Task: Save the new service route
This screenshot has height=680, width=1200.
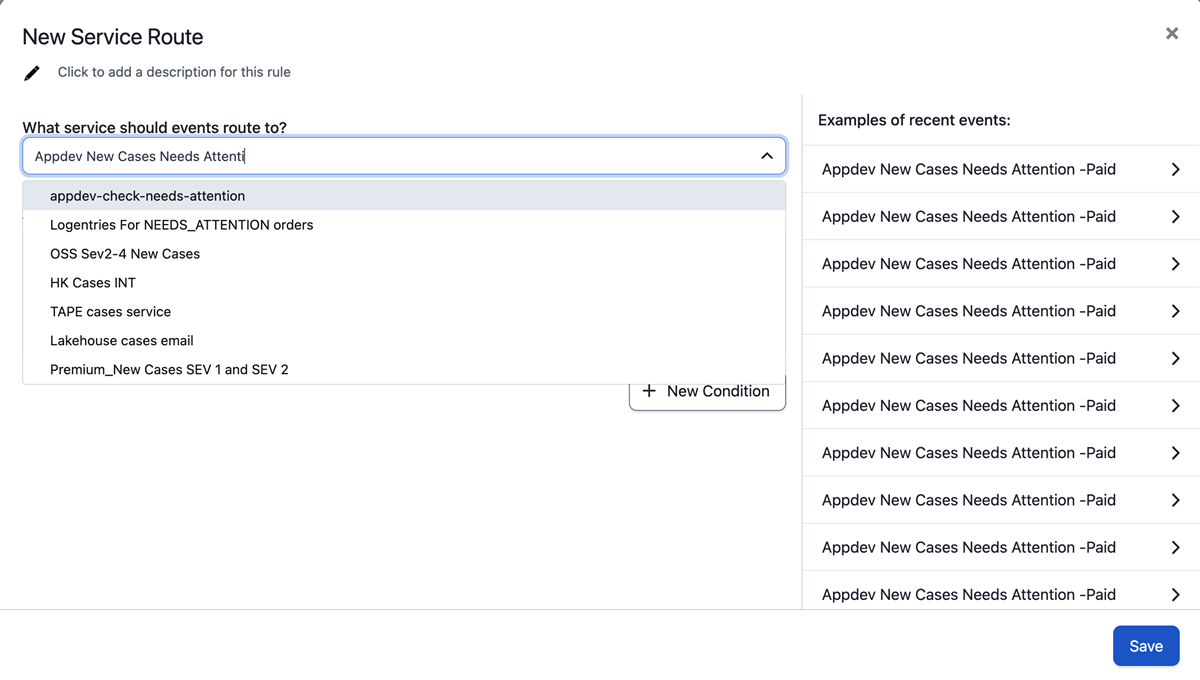Action: (x=1146, y=646)
